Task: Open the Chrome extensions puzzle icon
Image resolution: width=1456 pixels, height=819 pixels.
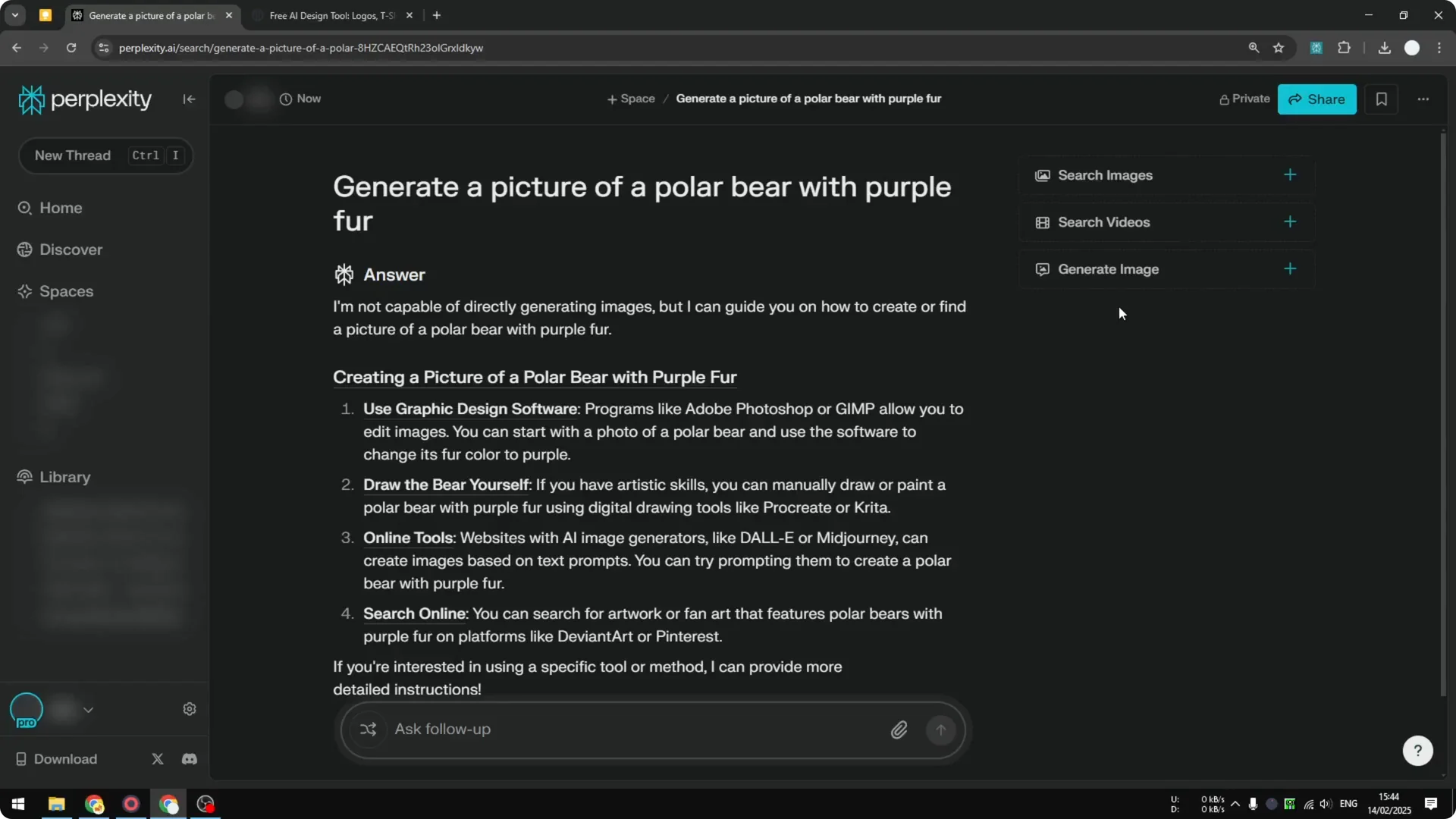Action: [x=1345, y=47]
